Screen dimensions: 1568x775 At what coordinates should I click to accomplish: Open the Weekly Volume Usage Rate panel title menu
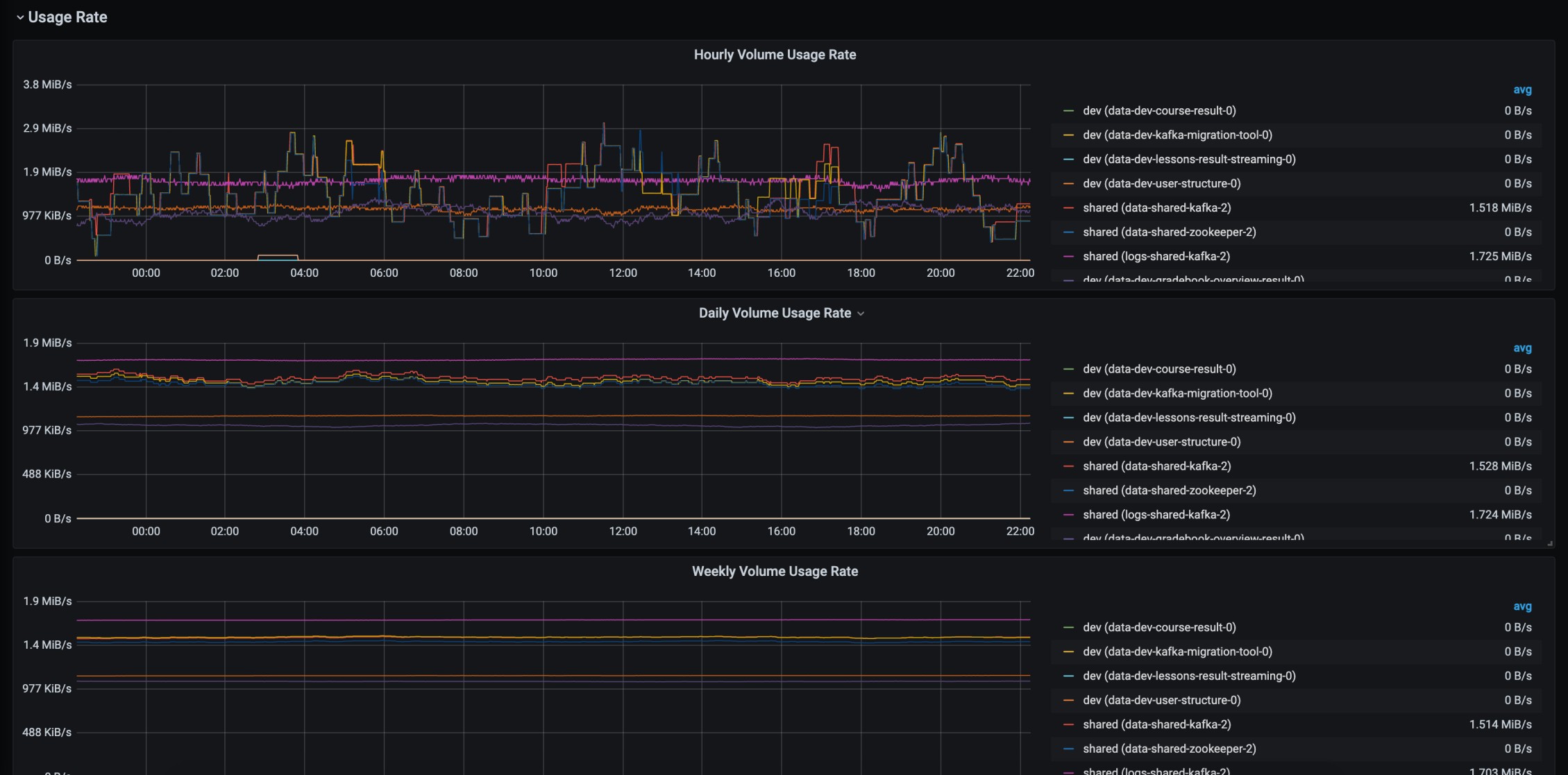click(x=775, y=571)
